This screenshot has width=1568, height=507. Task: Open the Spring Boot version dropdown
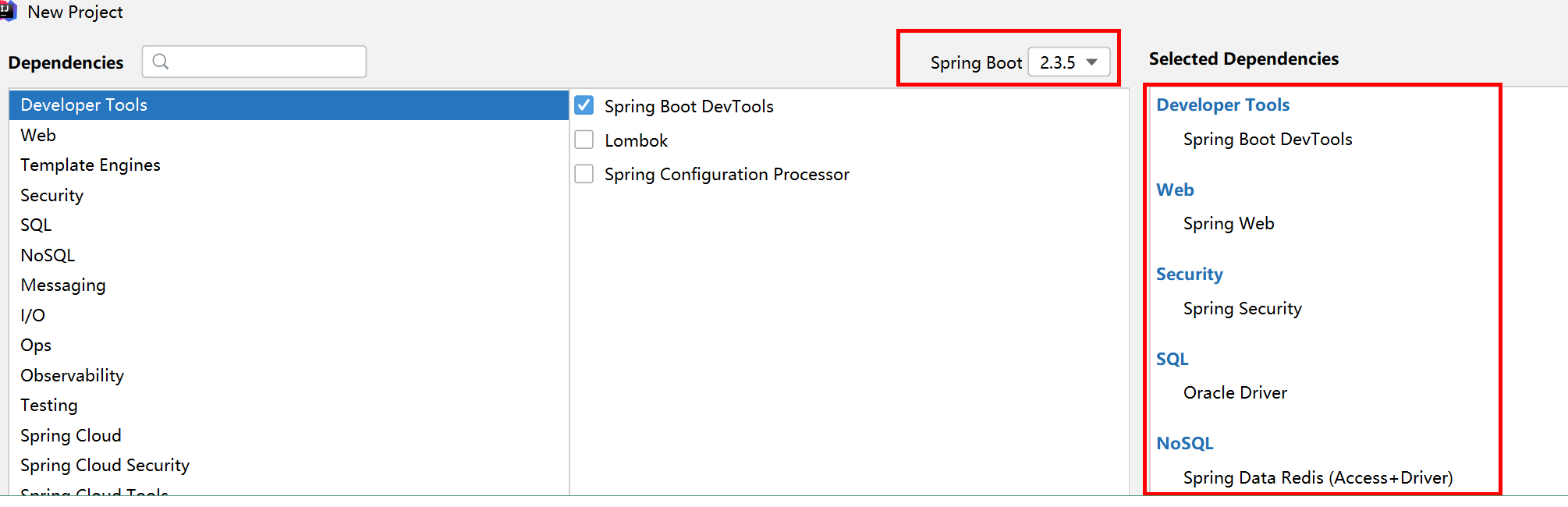click(1069, 62)
